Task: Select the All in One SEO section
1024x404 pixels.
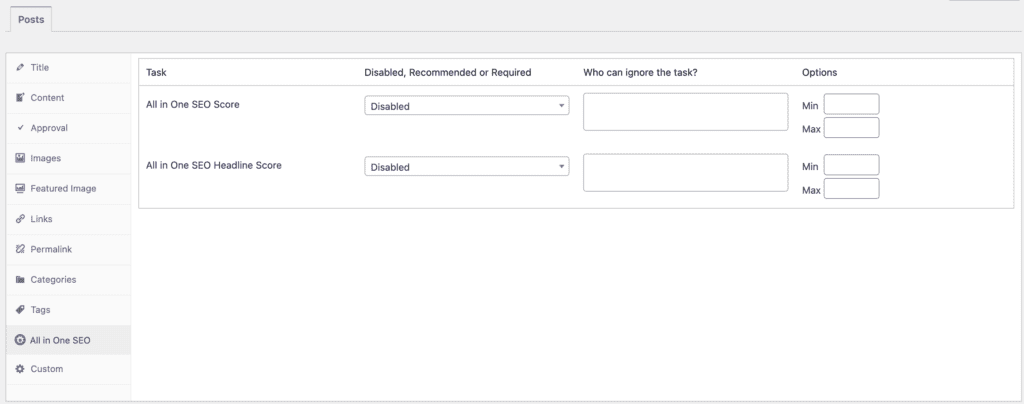Action: [69, 340]
